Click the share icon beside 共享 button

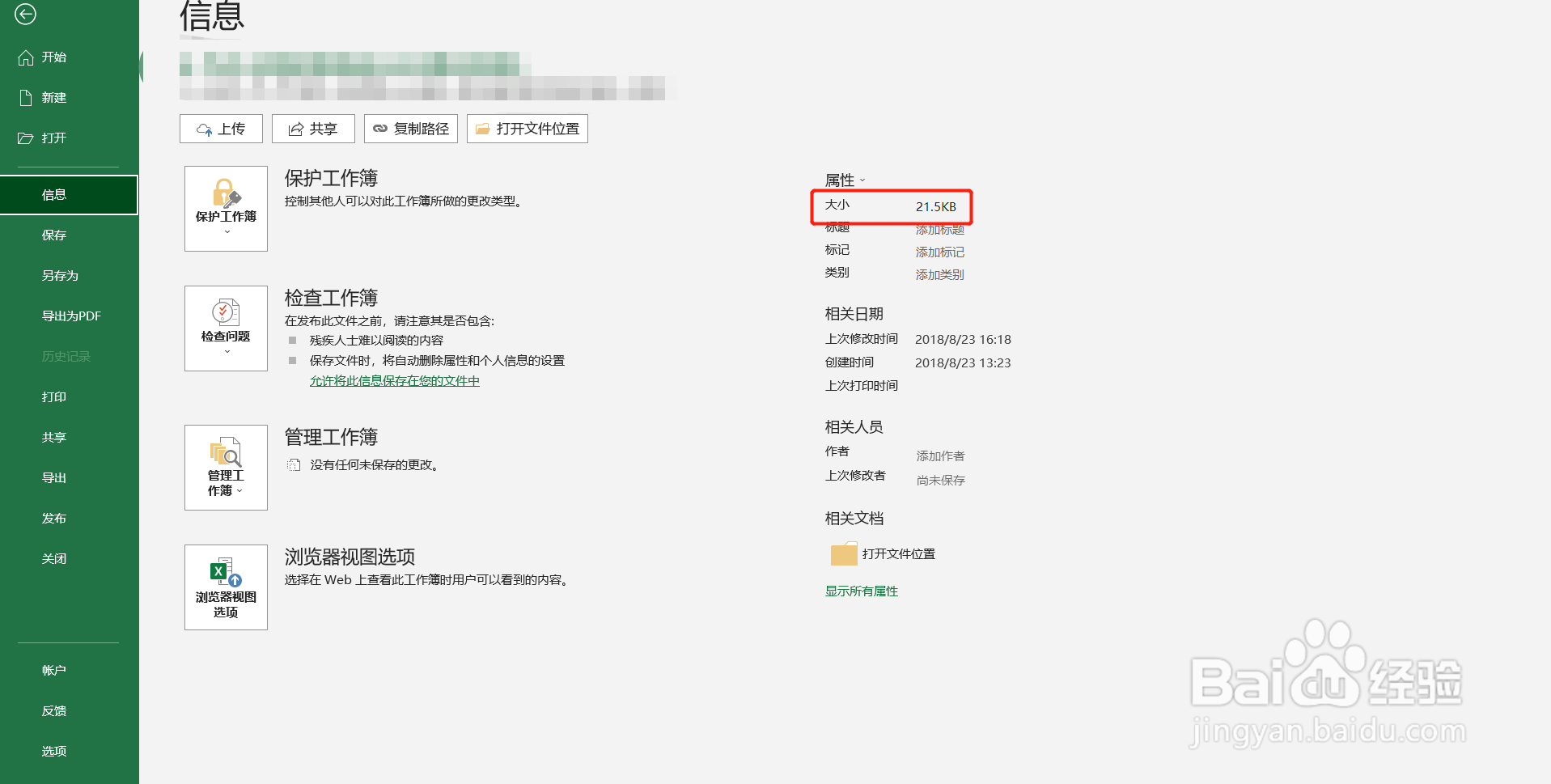[x=295, y=128]
